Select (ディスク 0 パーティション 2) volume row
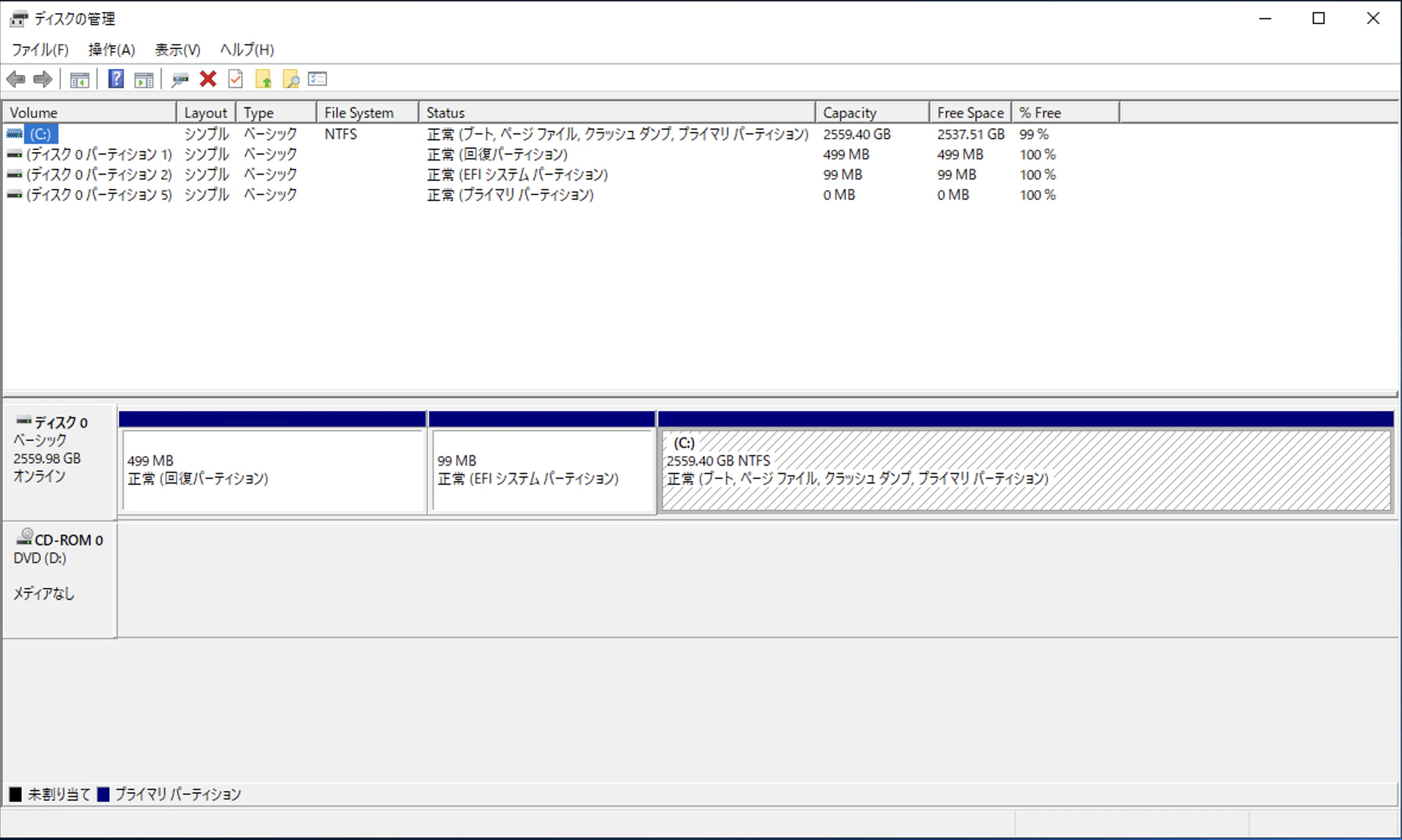This screenshot has height=840, width=1402. pos(99,175)
